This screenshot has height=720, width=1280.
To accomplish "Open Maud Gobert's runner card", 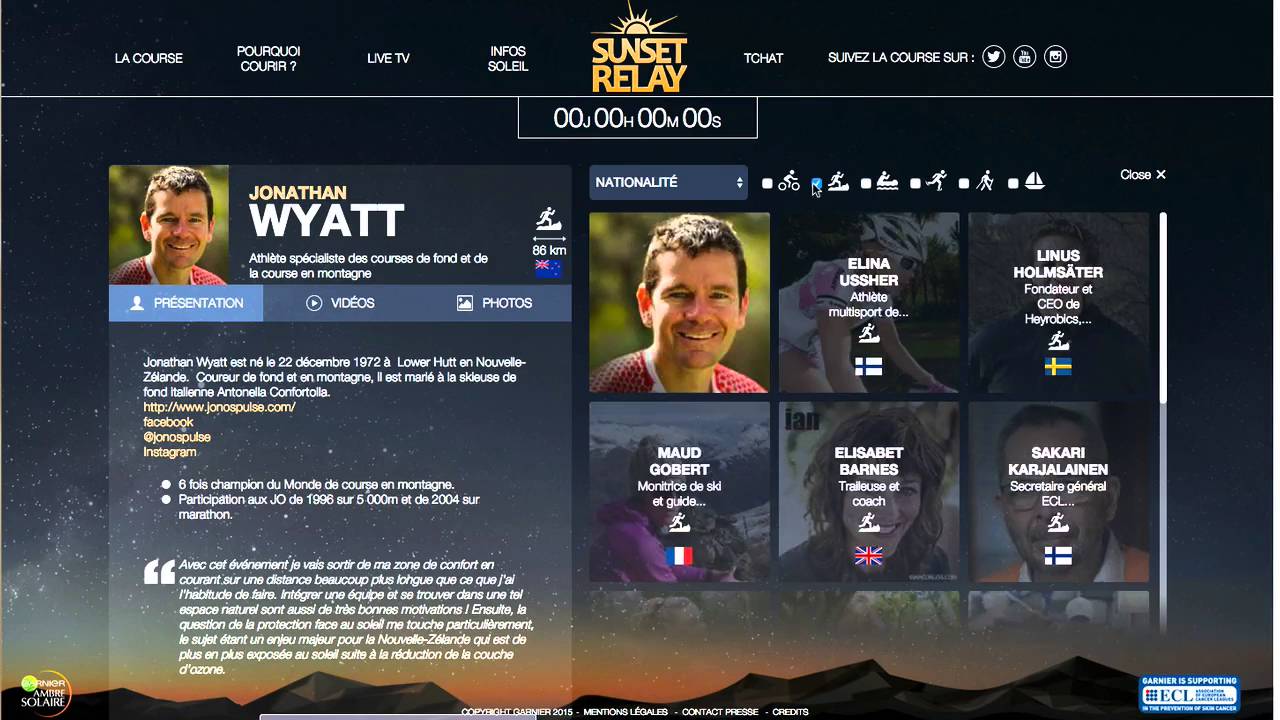I will tap(679, 491).
